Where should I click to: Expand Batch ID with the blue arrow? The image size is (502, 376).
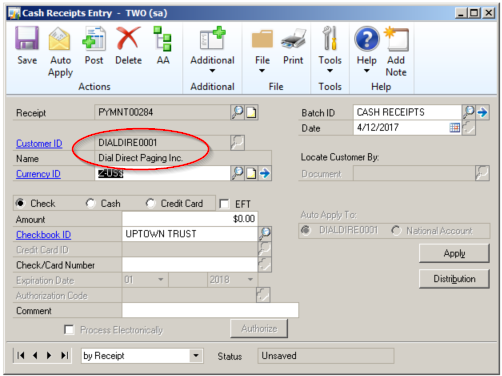tap(482, 112)
